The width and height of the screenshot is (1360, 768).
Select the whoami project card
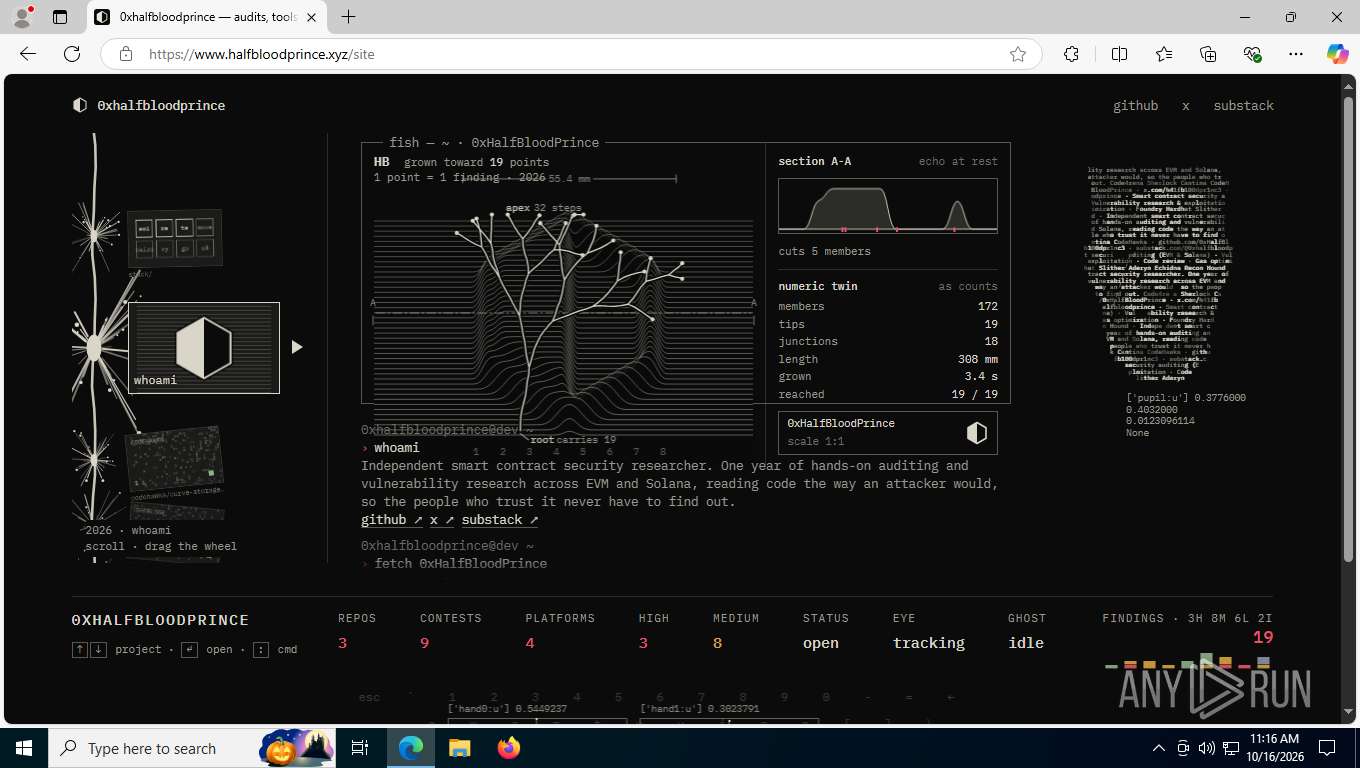pyautogui.click(x=204, y=347)
